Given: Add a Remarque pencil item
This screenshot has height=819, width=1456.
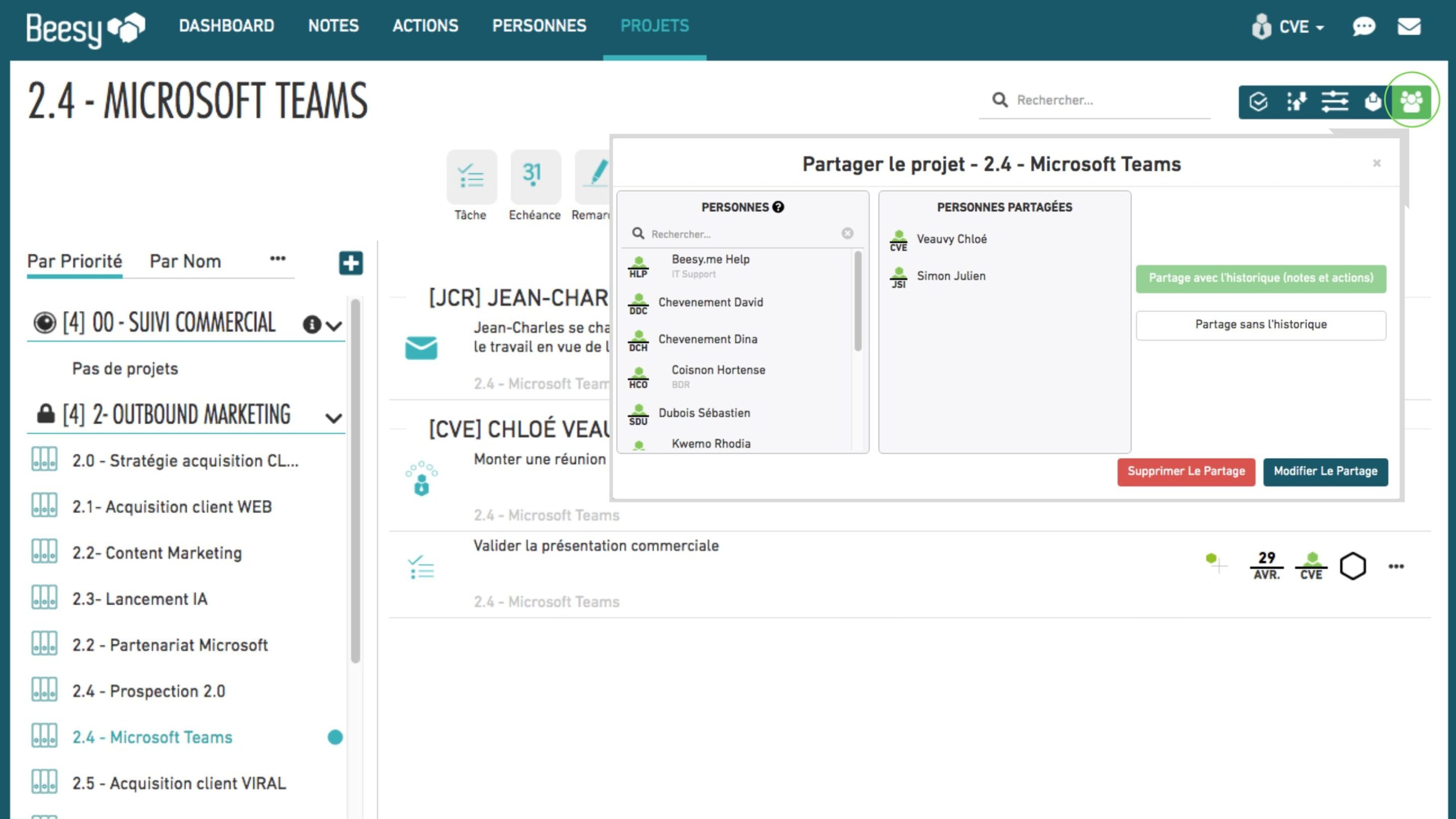Looking at the screenshot, I should 594,177.
